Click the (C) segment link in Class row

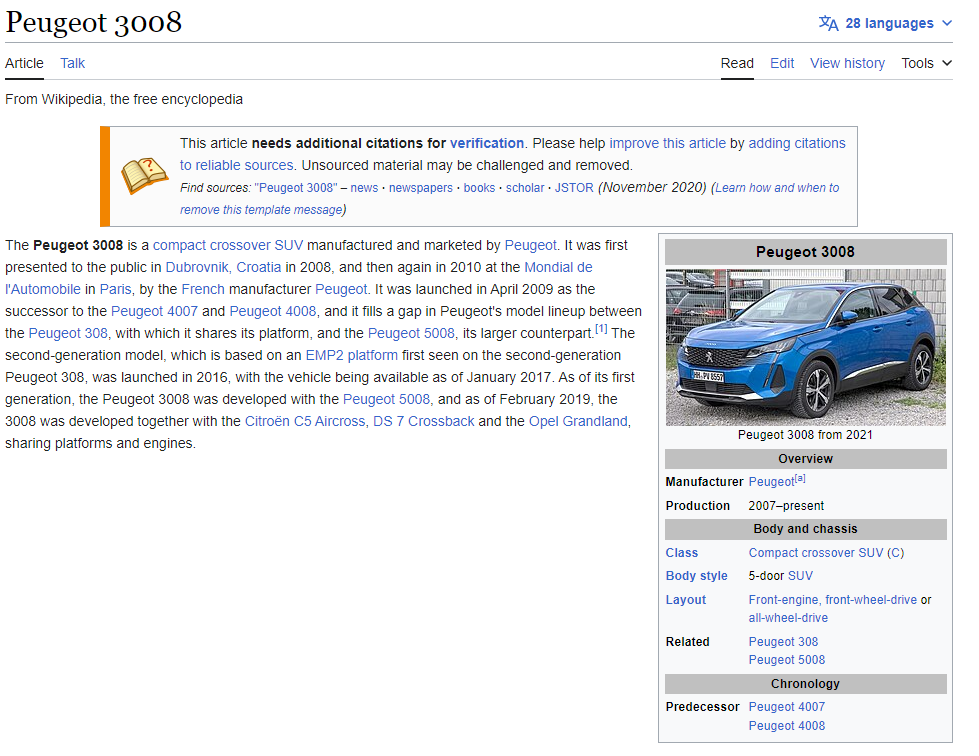click(x=895, y=552)
